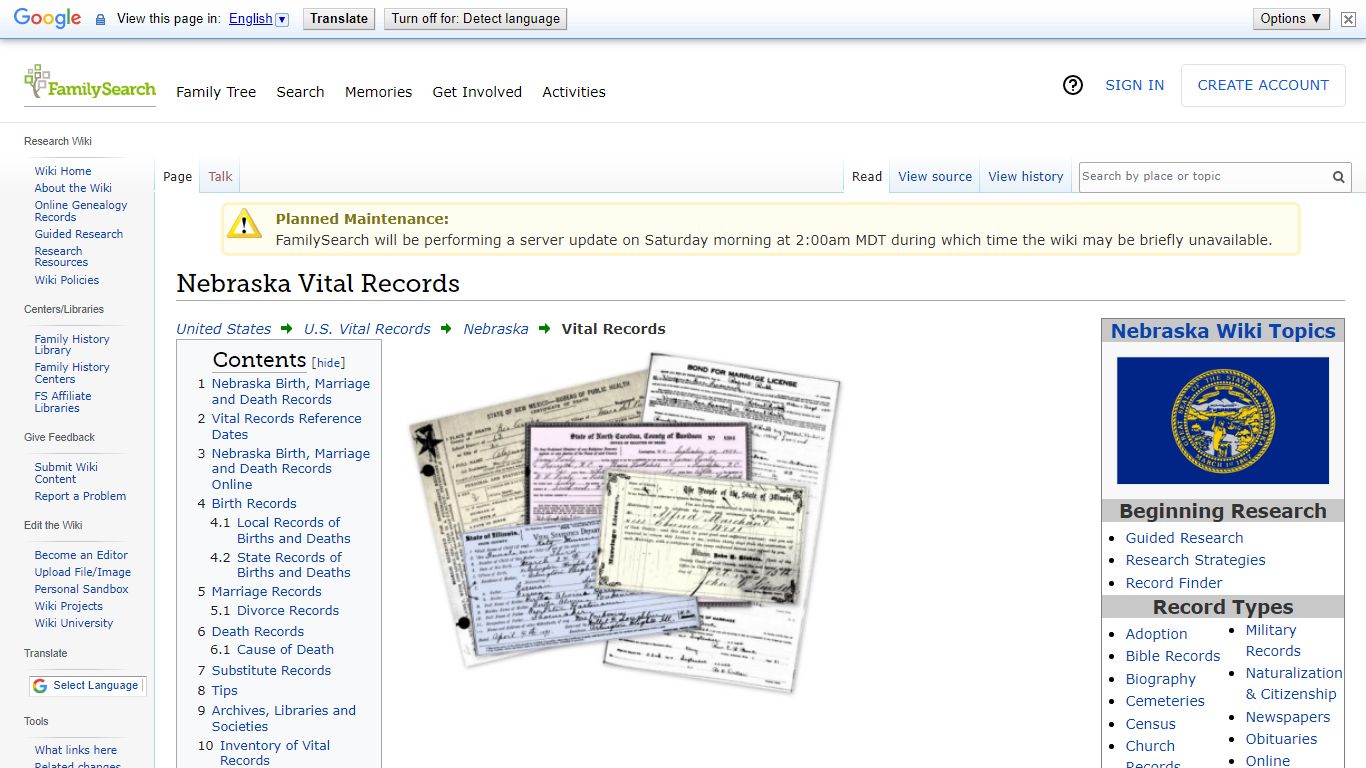1366x768 pixels.
Task: Open the Activities menu
Action: (574, 92)
